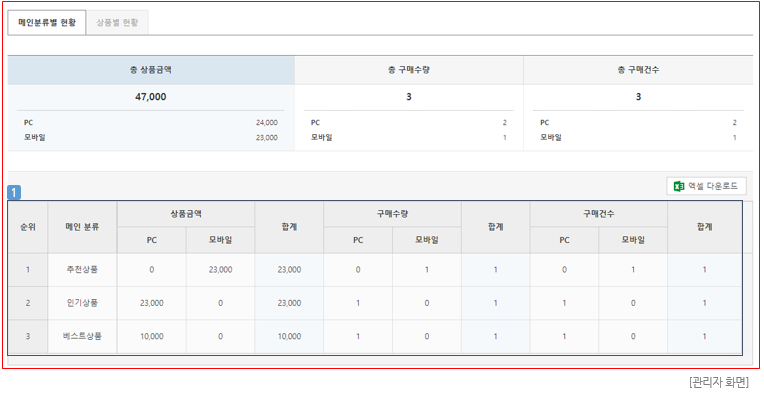This screenshot has height=395, width=764.
Task: Click 추천상품 mobile 구매건수 cell 1
Action: pos(633,269)
